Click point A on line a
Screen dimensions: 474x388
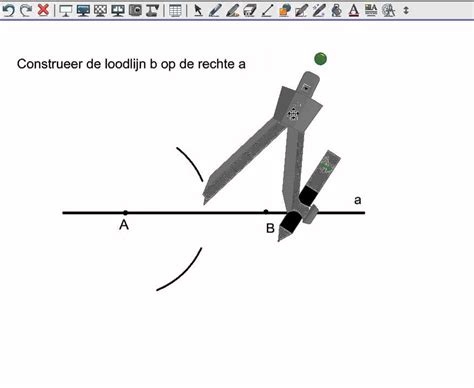point(125,212)
